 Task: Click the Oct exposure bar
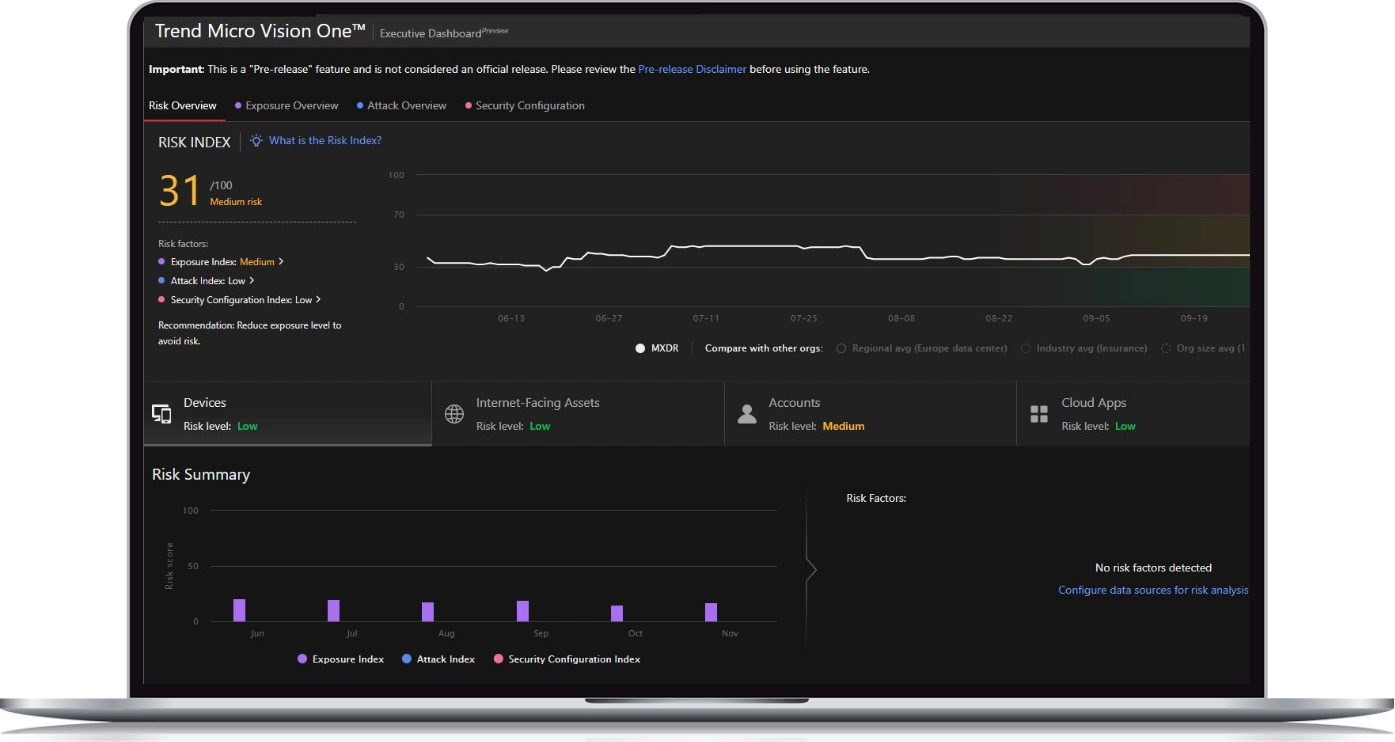pyautogui.click(x=617, y=614)
